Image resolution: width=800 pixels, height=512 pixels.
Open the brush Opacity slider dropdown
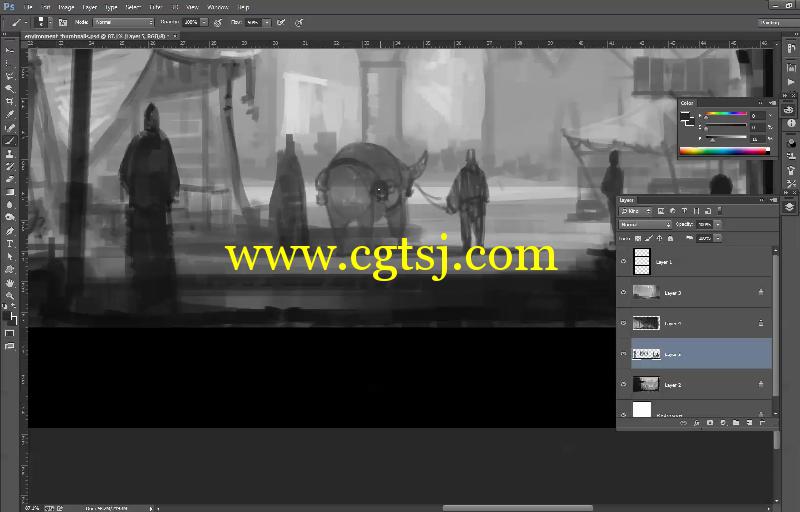(204, 22)
